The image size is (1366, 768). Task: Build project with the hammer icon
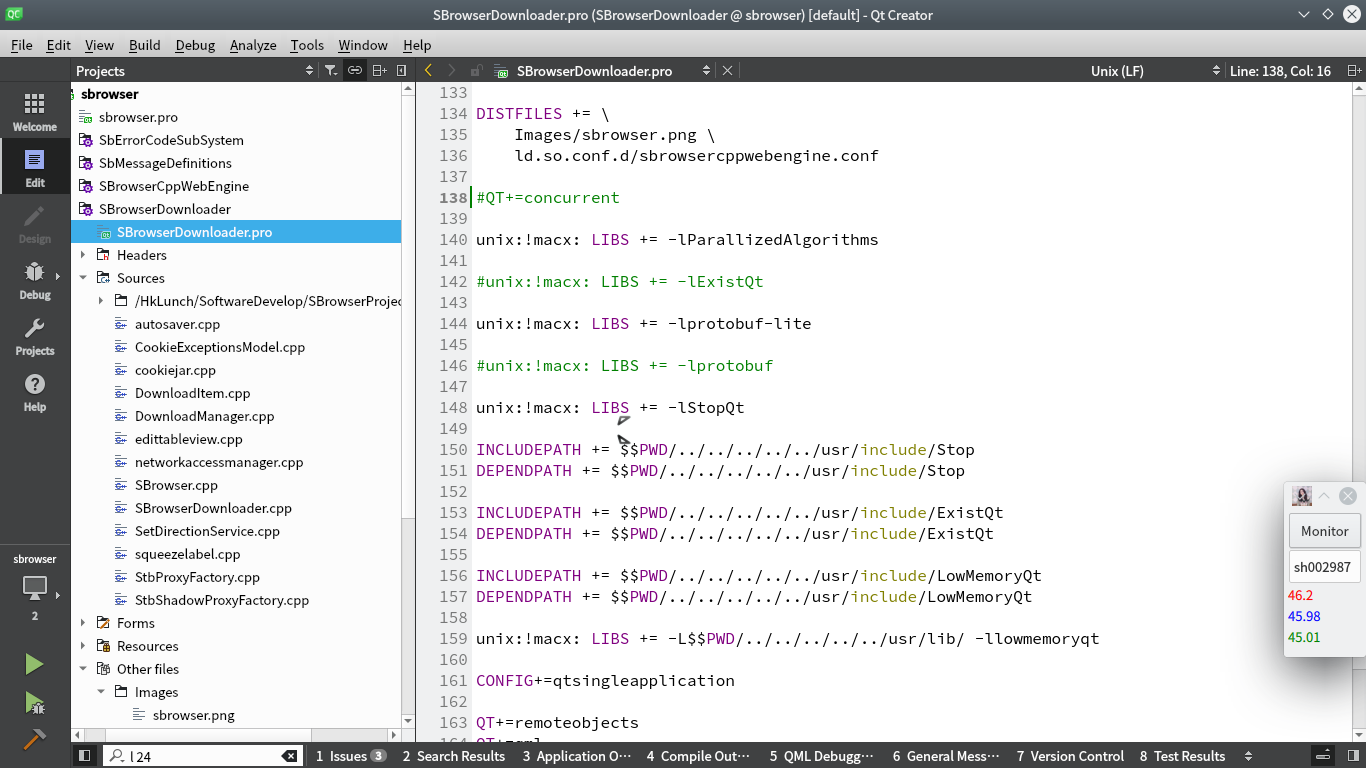[35, 739]
